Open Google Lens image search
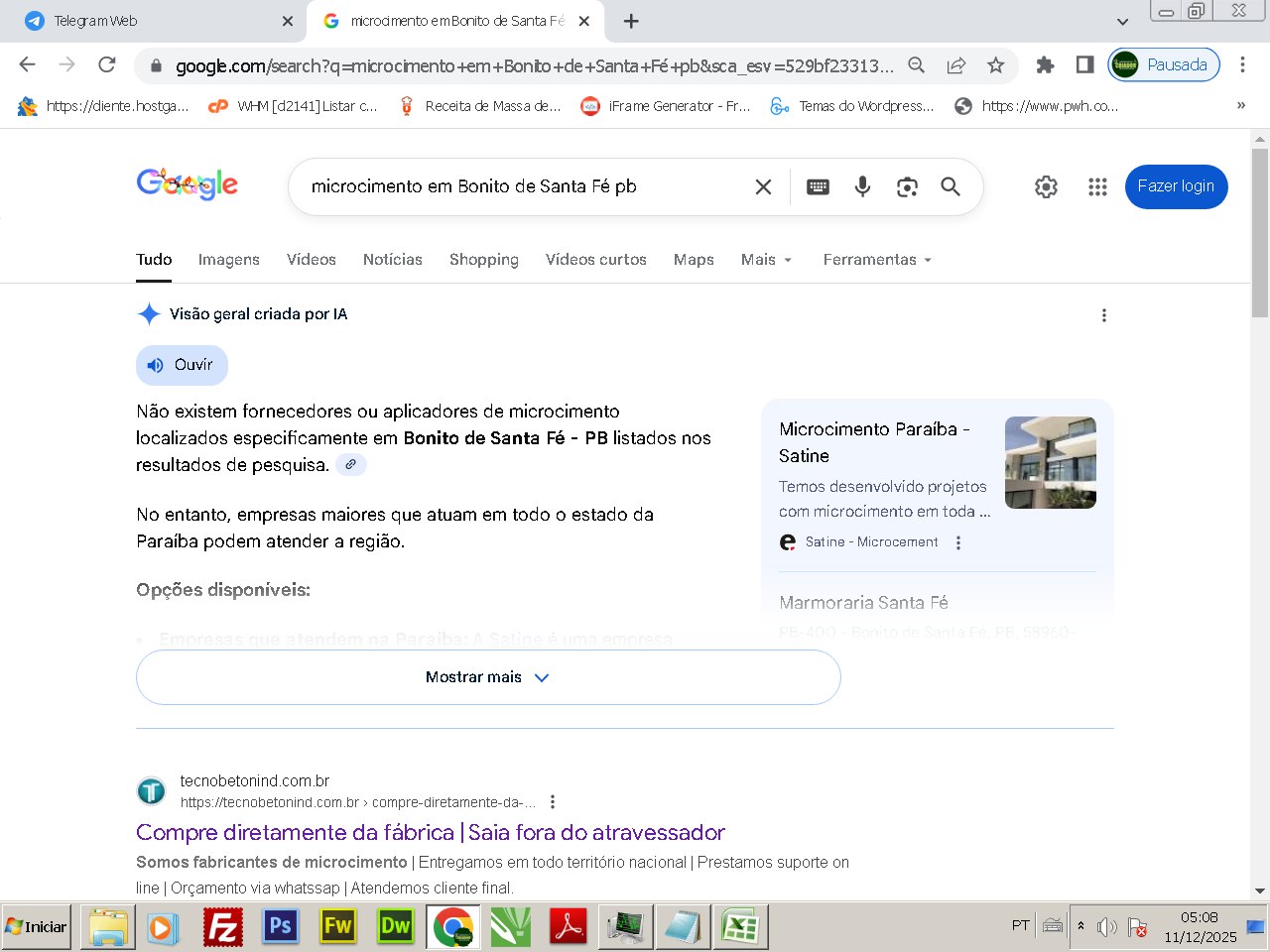The image size is (1270, 952). pyautogui.click(x=907, y=186)
